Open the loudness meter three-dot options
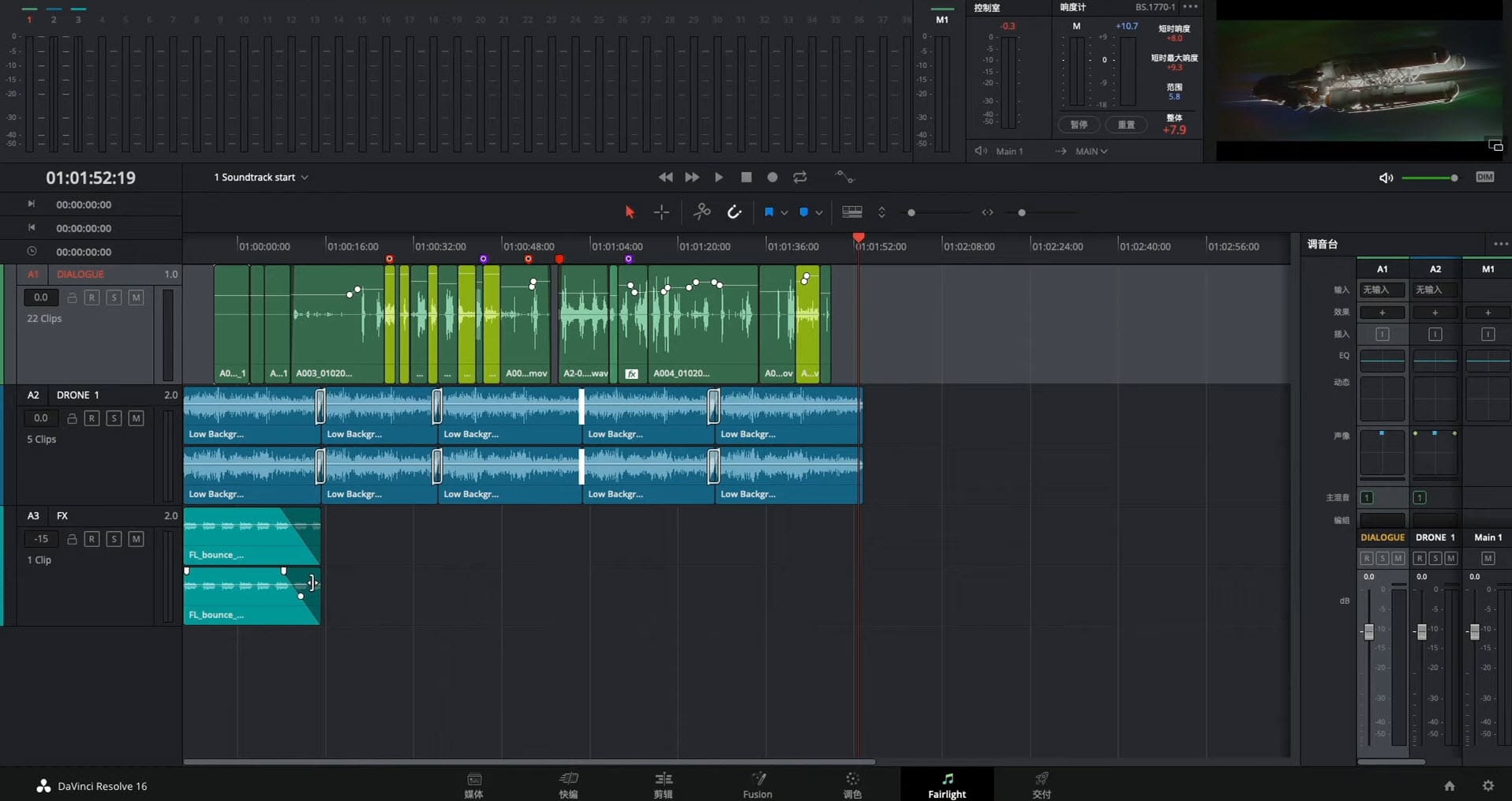 1191,7
